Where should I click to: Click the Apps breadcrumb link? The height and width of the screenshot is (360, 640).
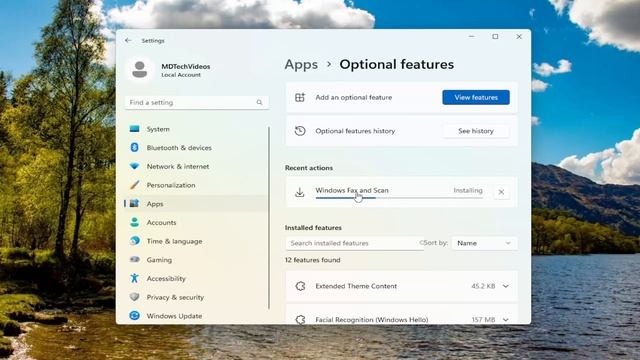[x=301, y=64]
